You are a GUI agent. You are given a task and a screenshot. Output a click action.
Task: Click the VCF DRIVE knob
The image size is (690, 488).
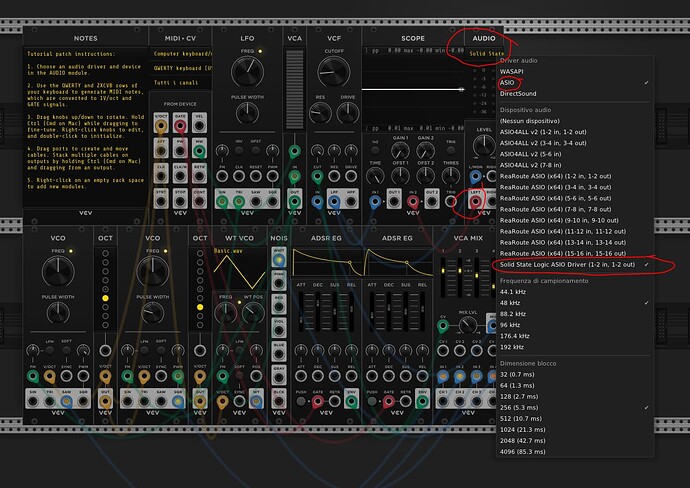click(x=348, y=113)
